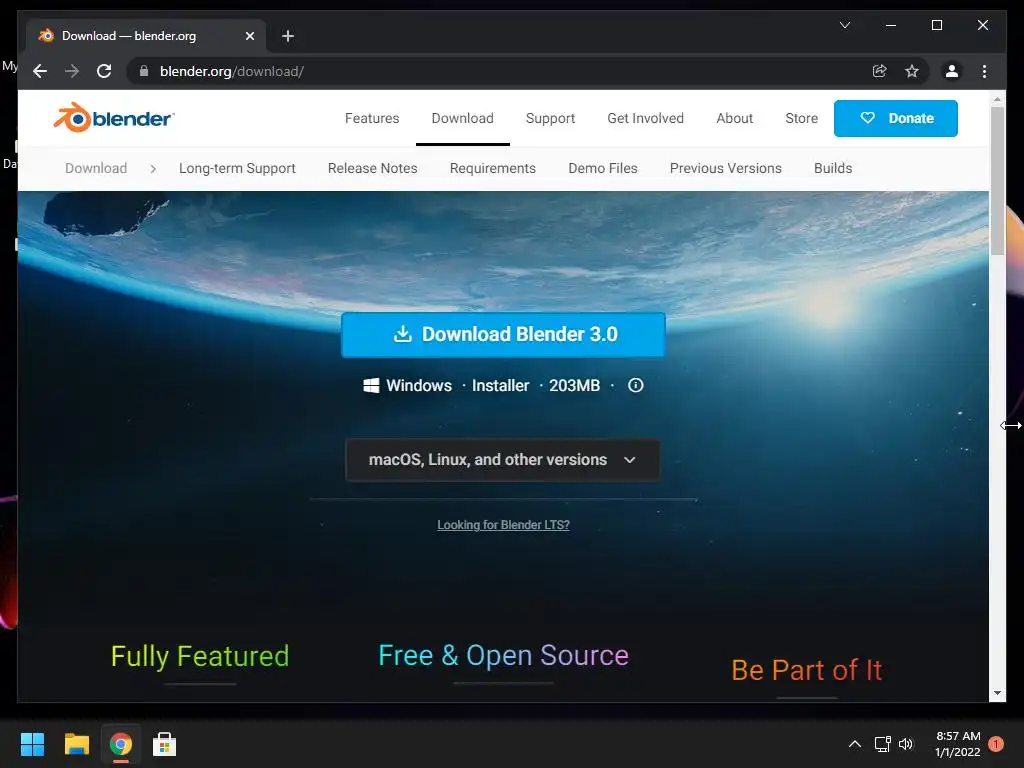Select Download in main navigation
The width and height of the screenshot is (1024, 768).
pos(462,118)
